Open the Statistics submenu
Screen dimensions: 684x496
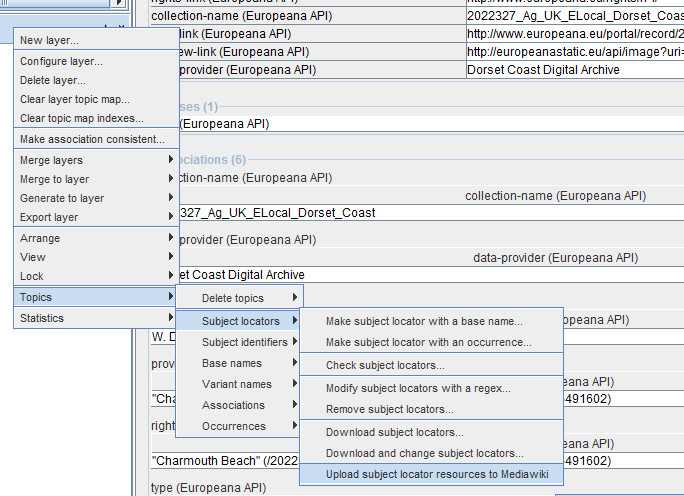pos(96,318)
